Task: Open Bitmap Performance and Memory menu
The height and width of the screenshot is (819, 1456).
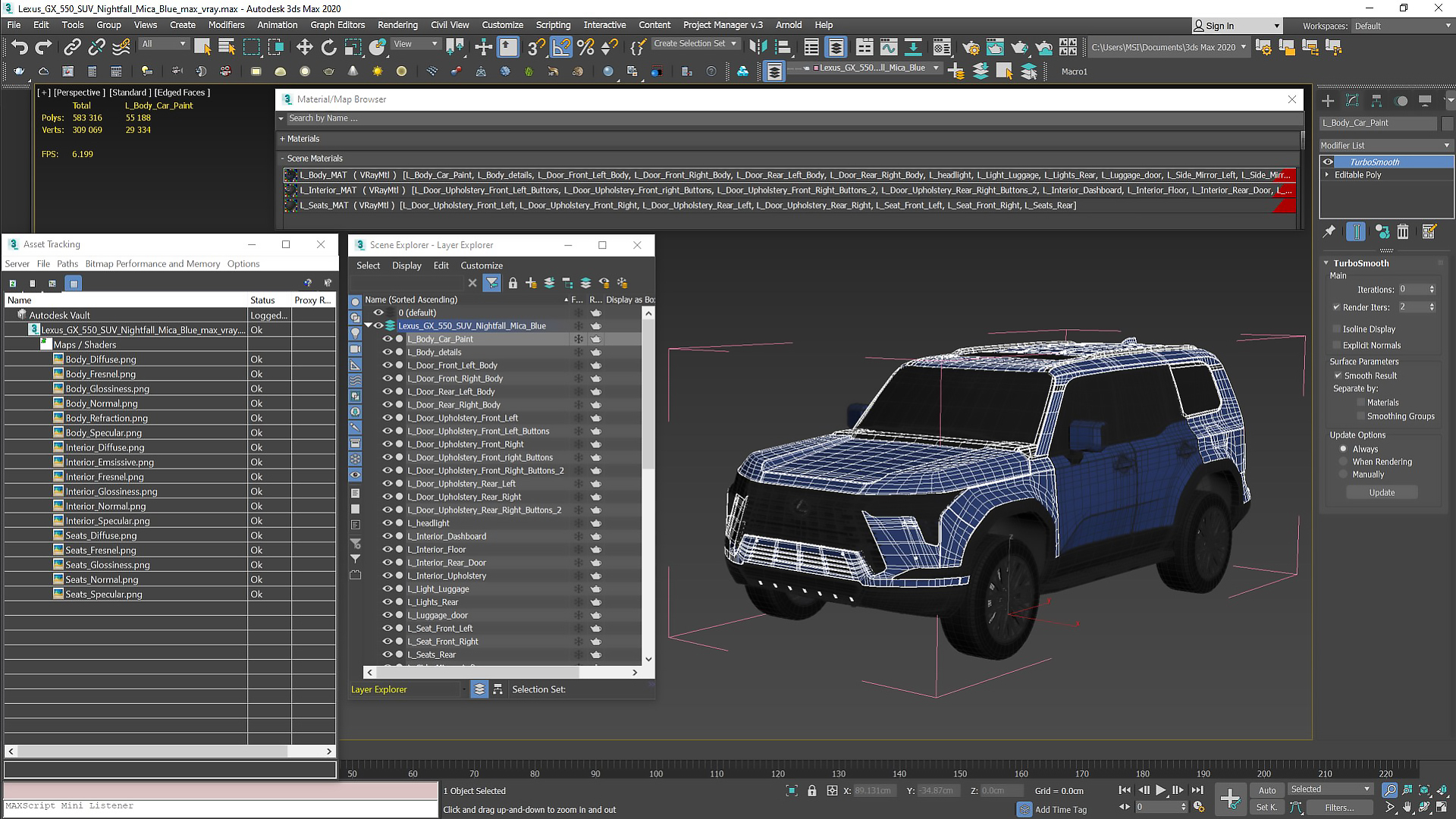Action: 152,264
